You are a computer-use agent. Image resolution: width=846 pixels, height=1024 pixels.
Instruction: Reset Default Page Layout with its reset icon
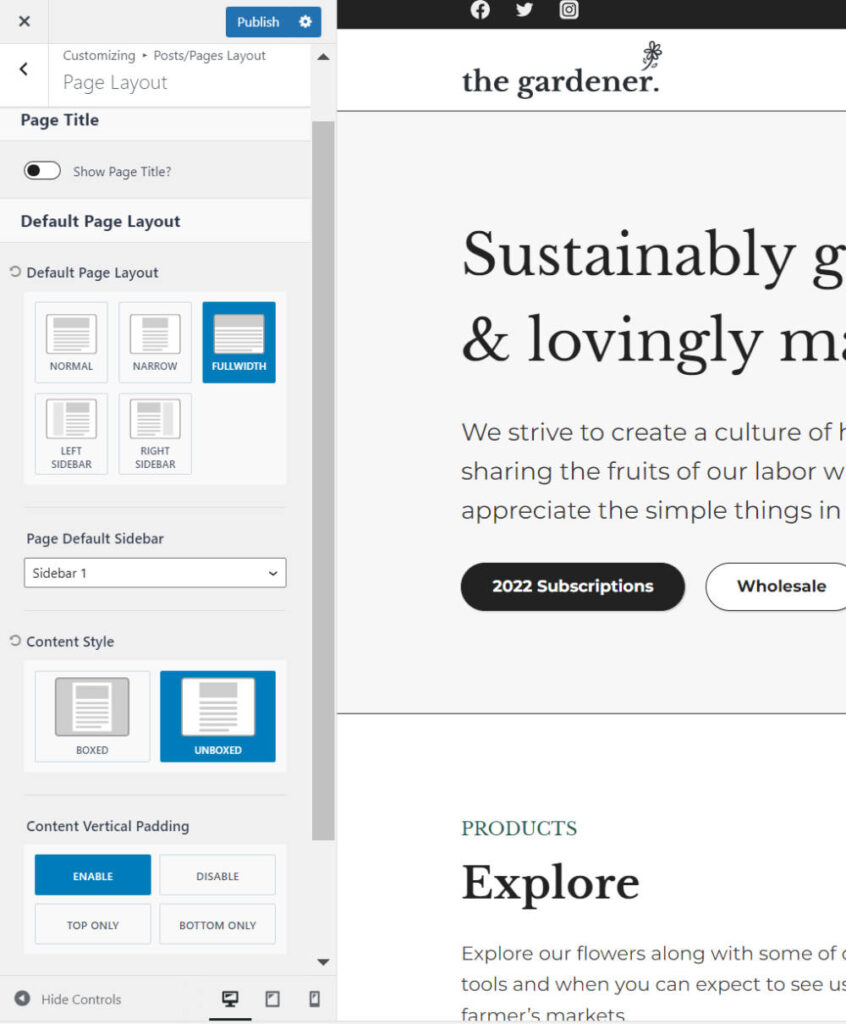pos(15,272)
